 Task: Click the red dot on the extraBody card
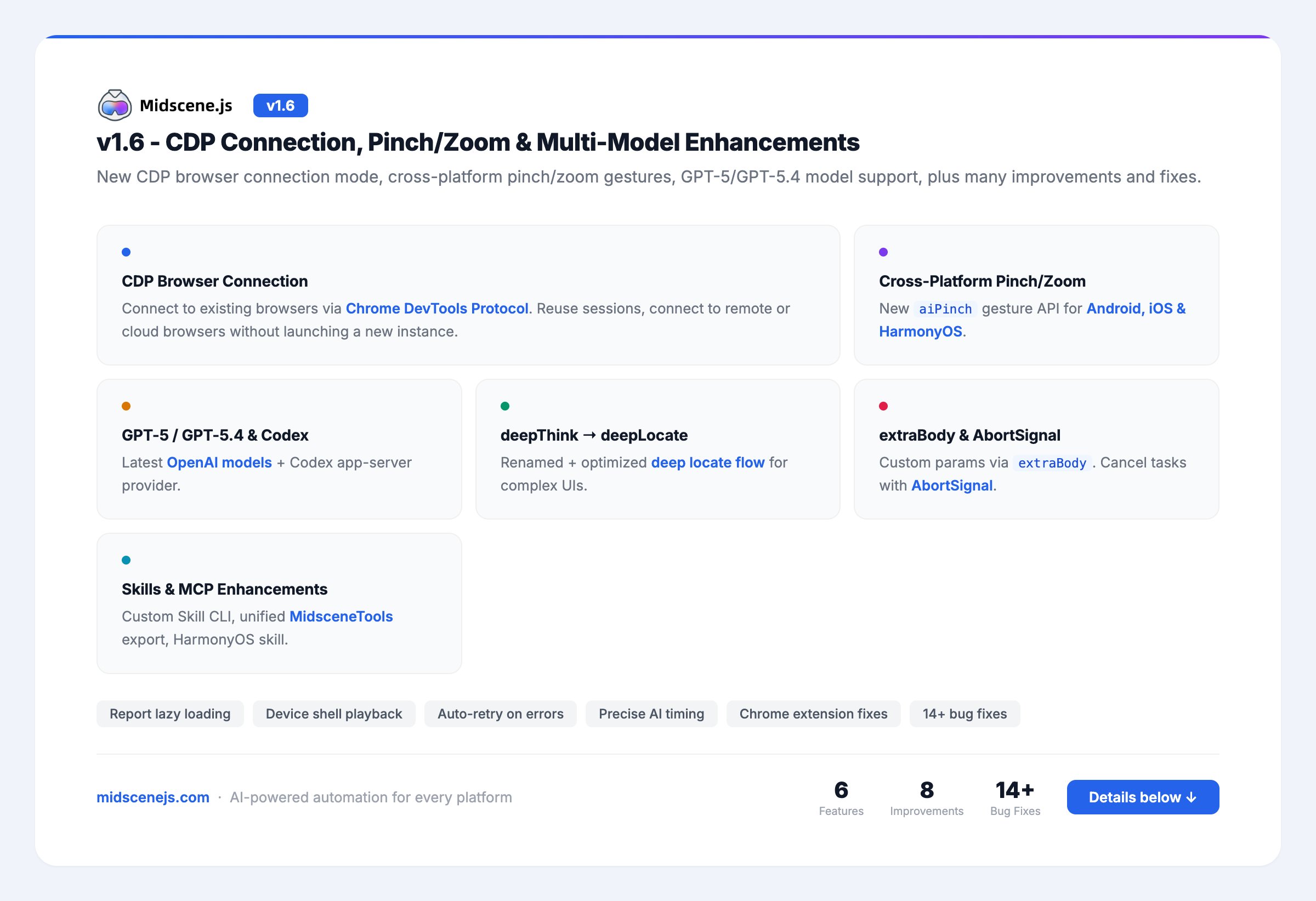click(x=883, y=406)
